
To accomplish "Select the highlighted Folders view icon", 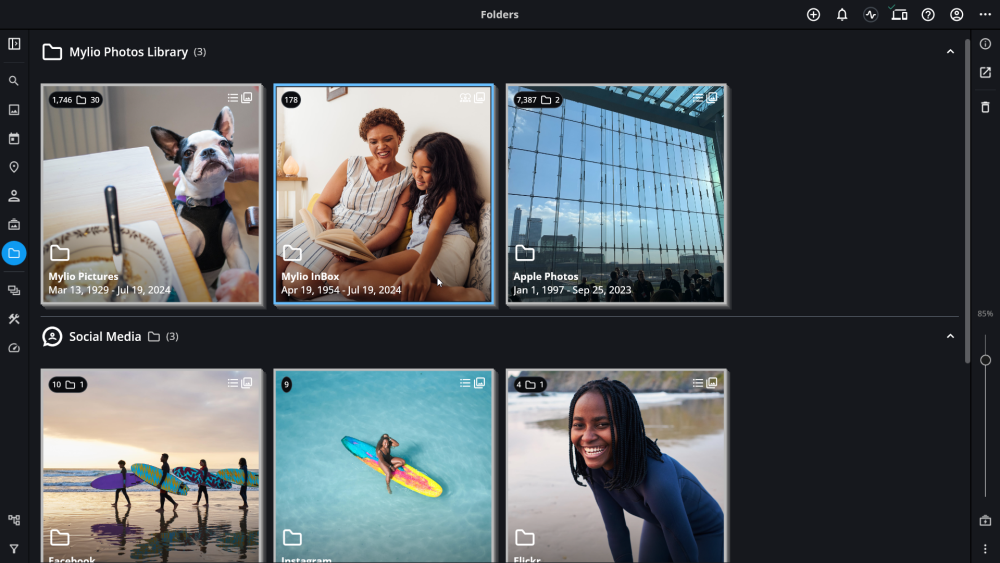I will [x=14, y=253].
